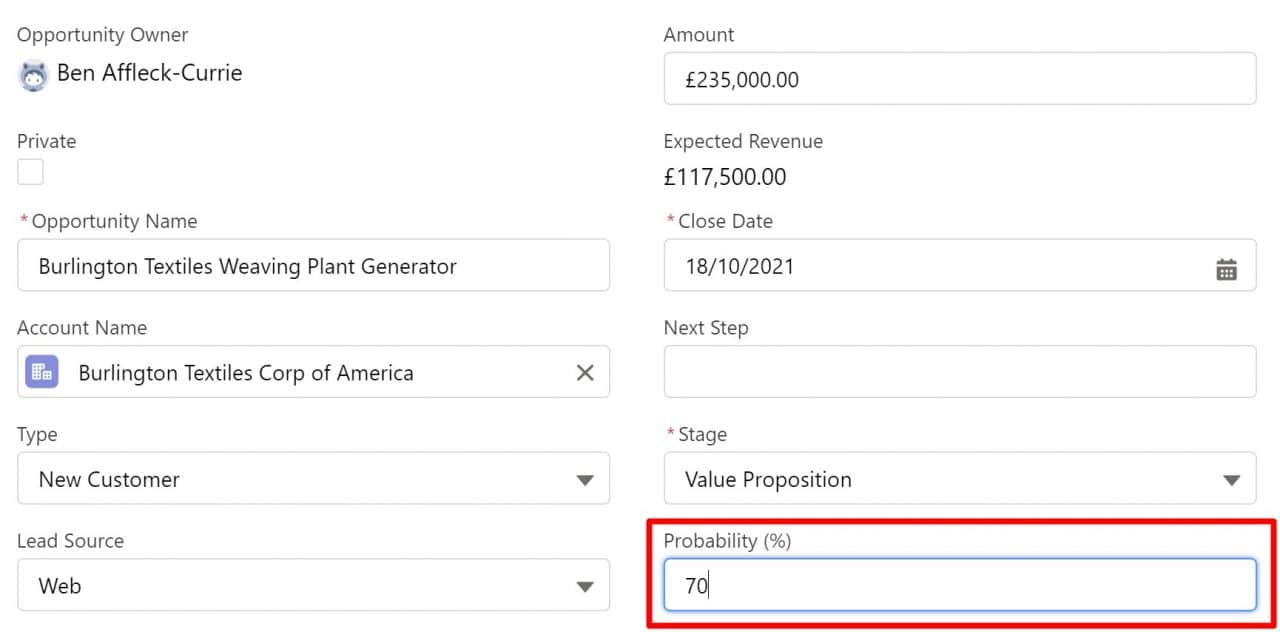Click into the Probability (%) field

click(959, 585)
